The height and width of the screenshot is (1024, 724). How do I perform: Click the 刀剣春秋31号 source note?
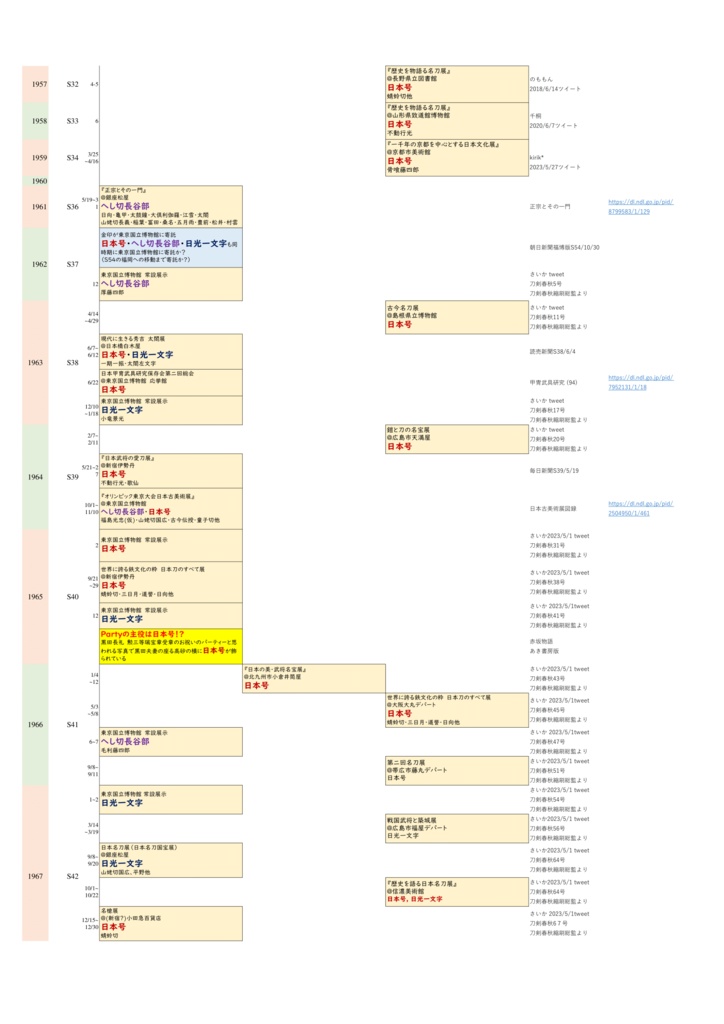tap(547, 545)
